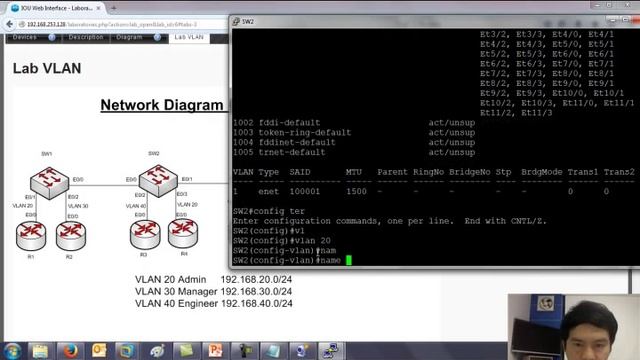640x360 pixels.
Task: Click the 'VLAN 30 Manager' text line
Action: (213, 291)
